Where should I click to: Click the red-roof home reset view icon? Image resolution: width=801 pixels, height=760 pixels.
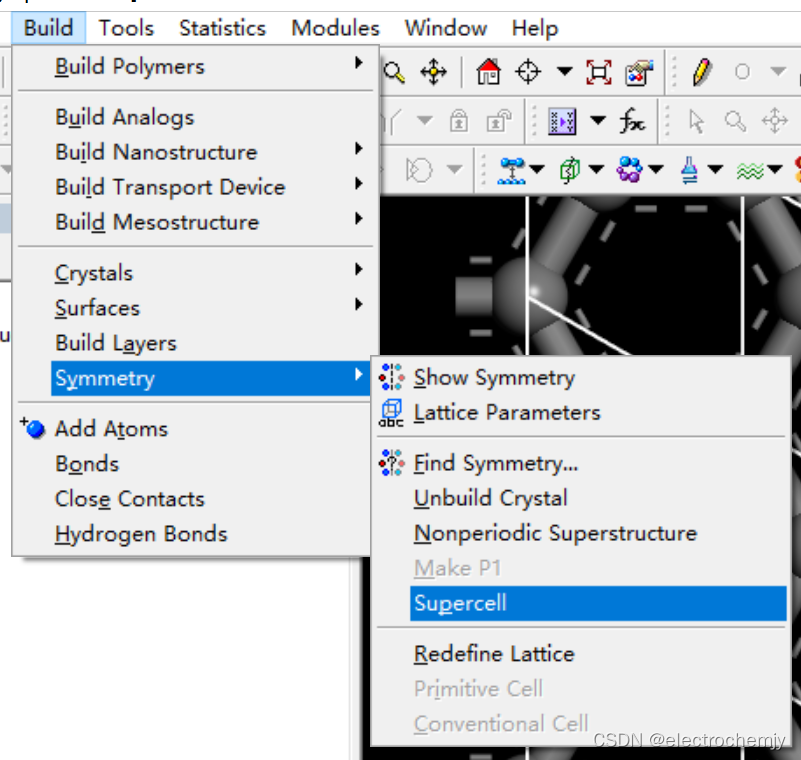[488, 72]
